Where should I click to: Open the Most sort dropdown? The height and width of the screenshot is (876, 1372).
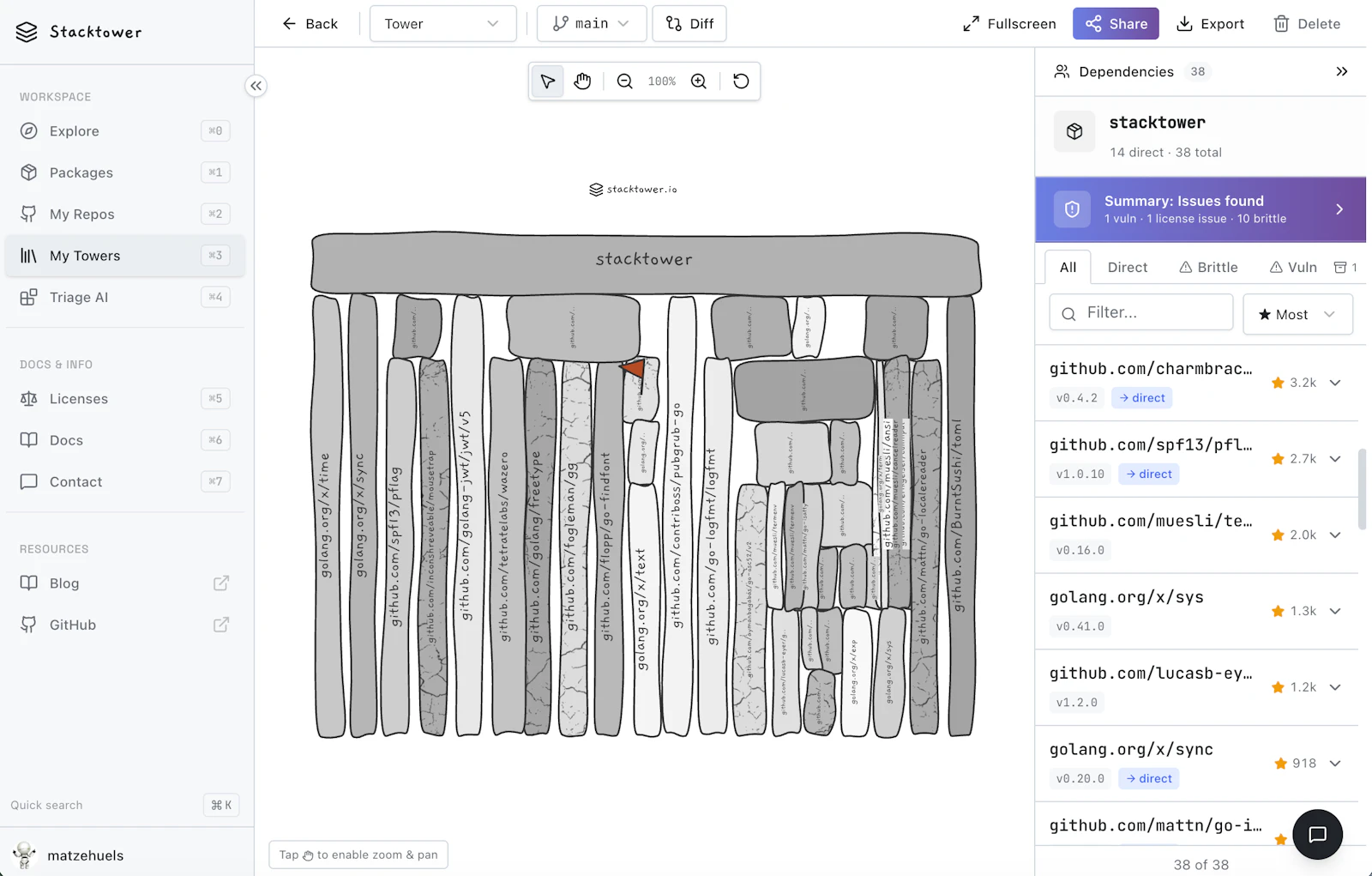pos(1298,314)
